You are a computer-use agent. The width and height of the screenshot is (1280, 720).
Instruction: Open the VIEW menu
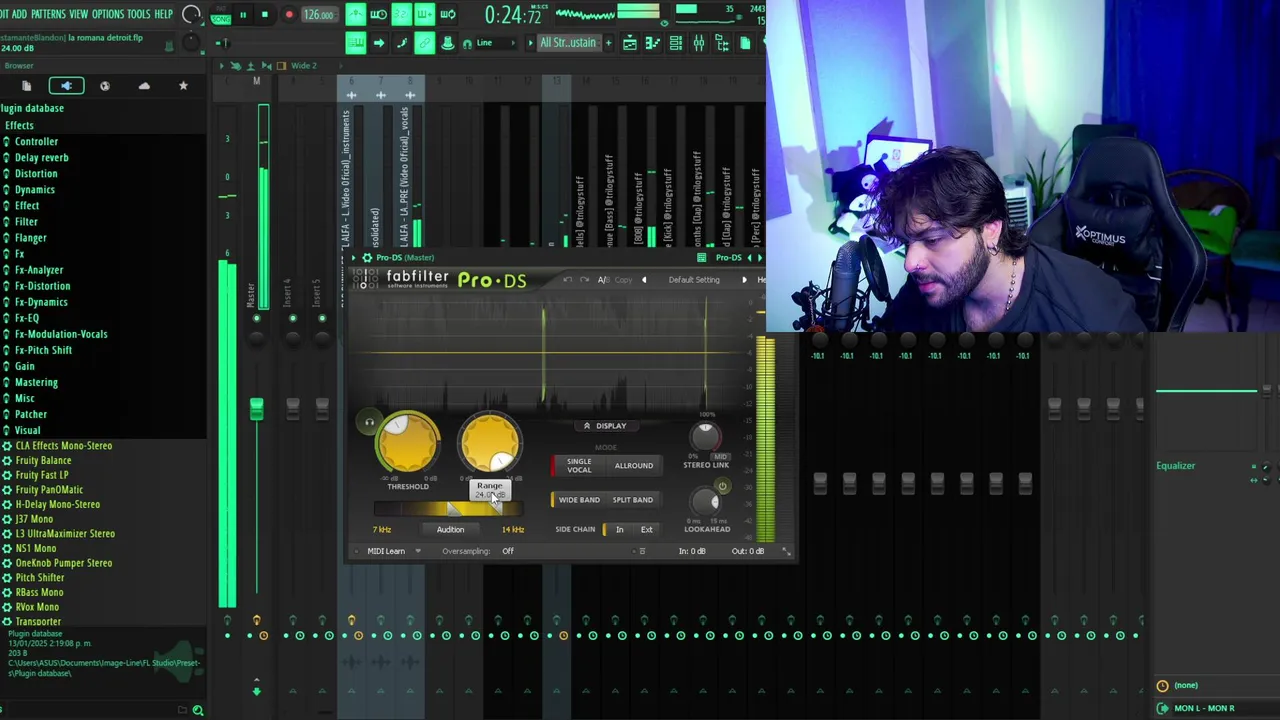[x=78, y=14]
